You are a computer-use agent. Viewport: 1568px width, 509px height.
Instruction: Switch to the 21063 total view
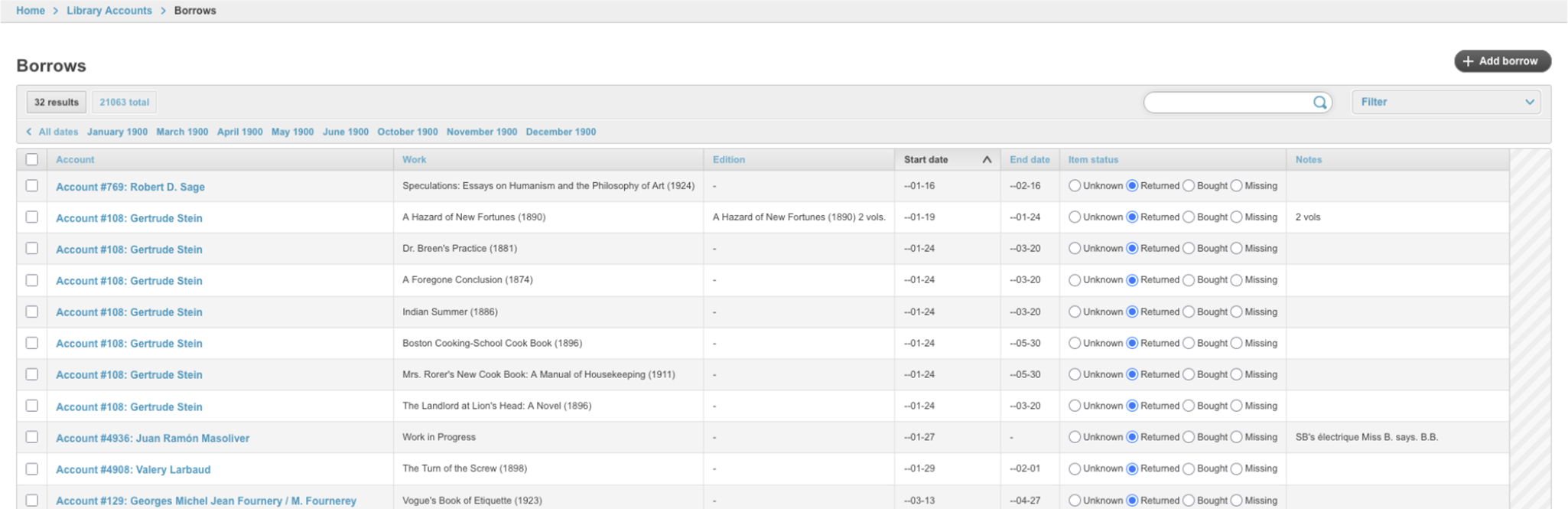click(124, 103)
